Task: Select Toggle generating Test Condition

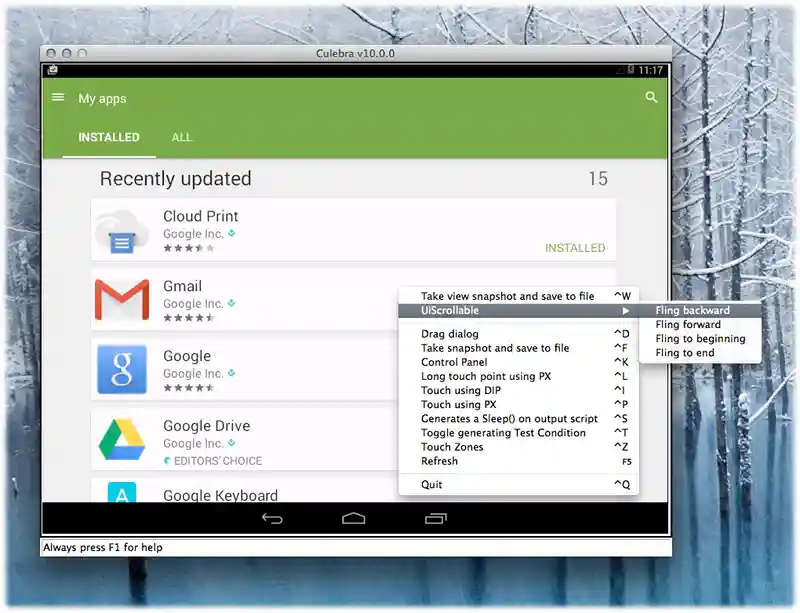Action: coord(518,433)
